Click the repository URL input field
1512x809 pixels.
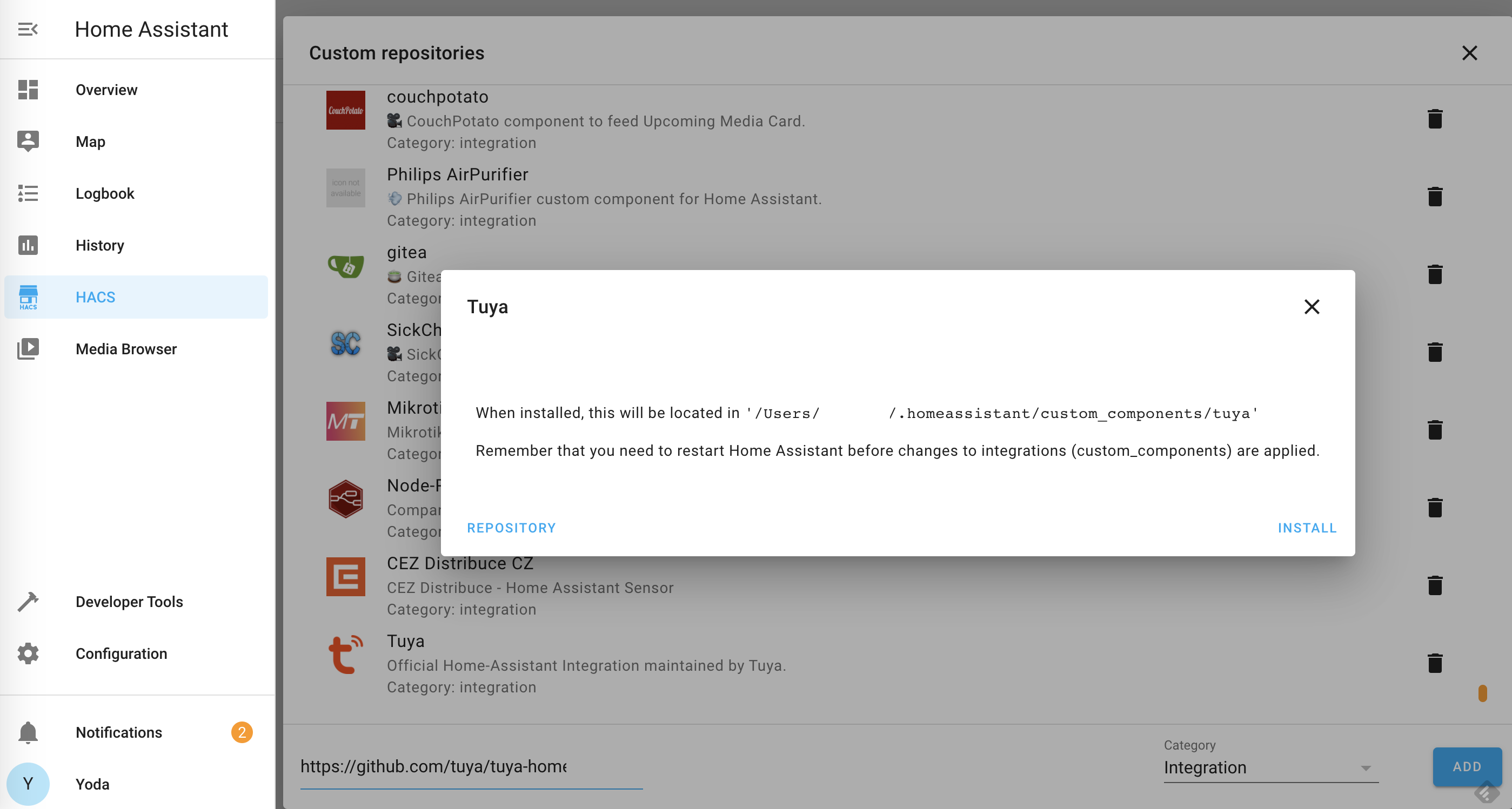click(470, 766)
